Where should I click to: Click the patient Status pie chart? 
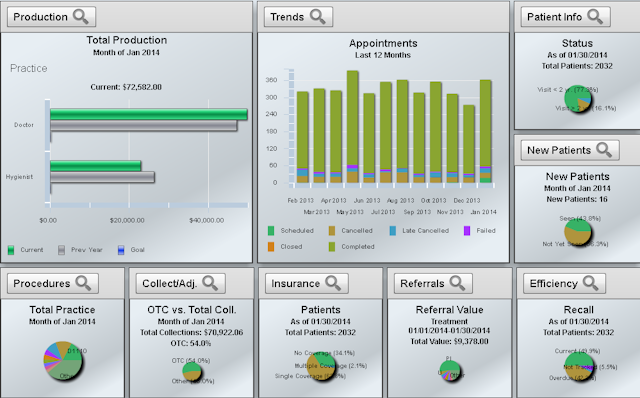pos(578,98)
